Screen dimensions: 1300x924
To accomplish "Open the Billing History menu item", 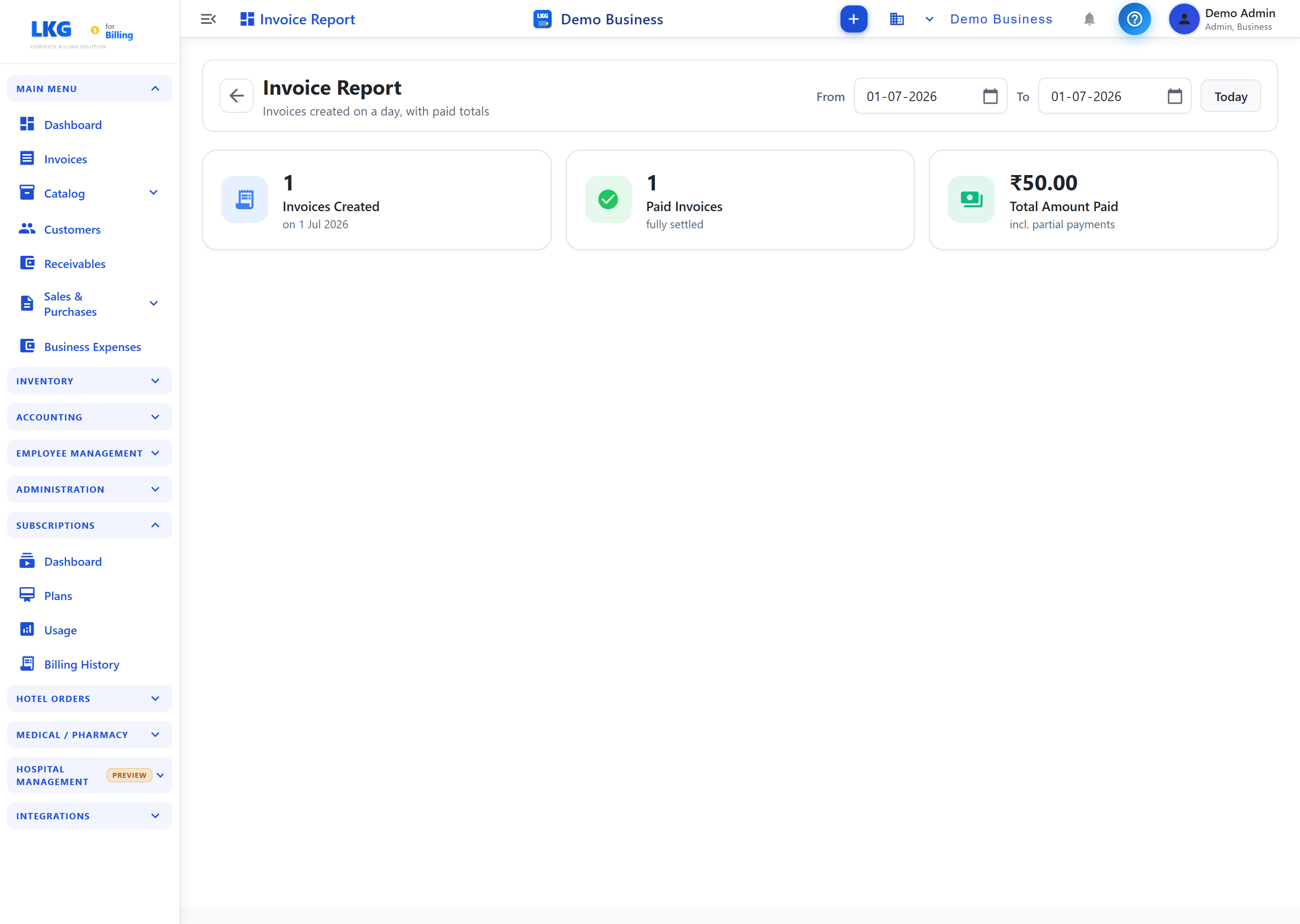I will [x=89, y=664].
